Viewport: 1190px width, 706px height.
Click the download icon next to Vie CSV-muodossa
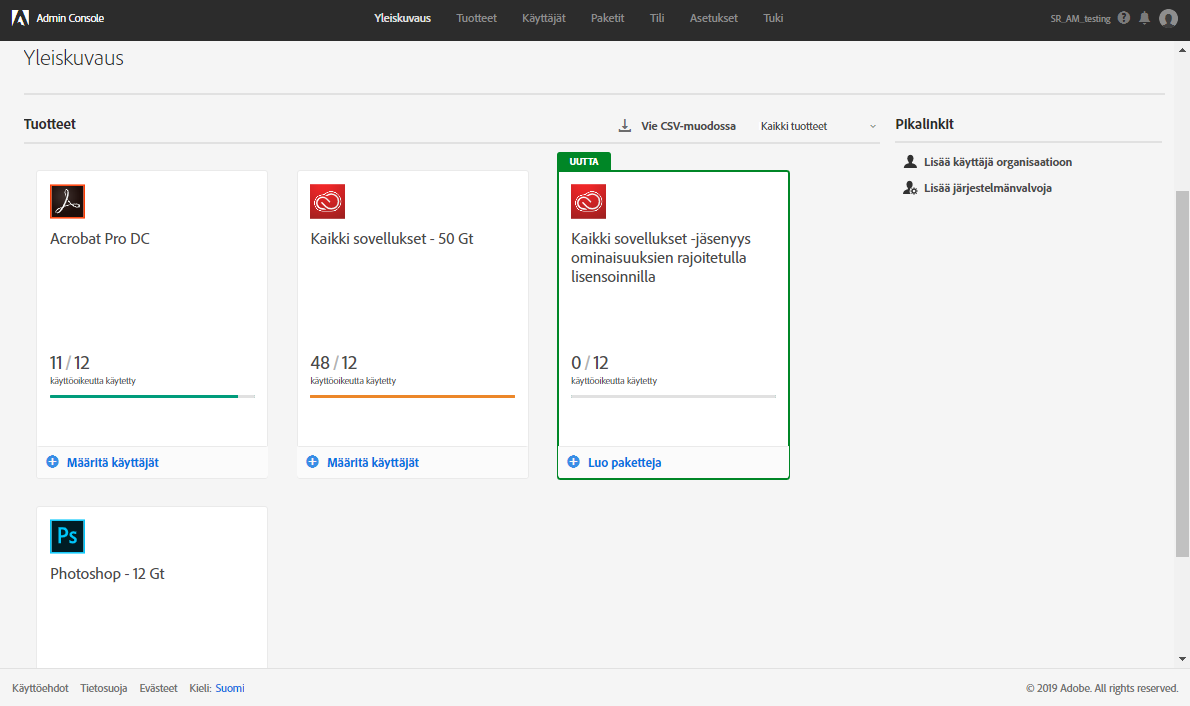(x=627, y=125)
